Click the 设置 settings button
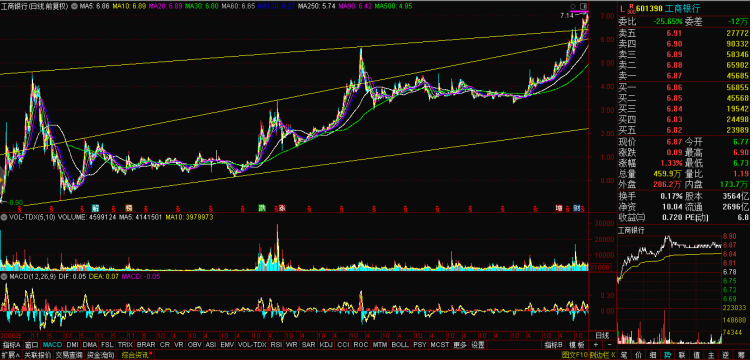This screenshot has height=360, width=750. 477,345
